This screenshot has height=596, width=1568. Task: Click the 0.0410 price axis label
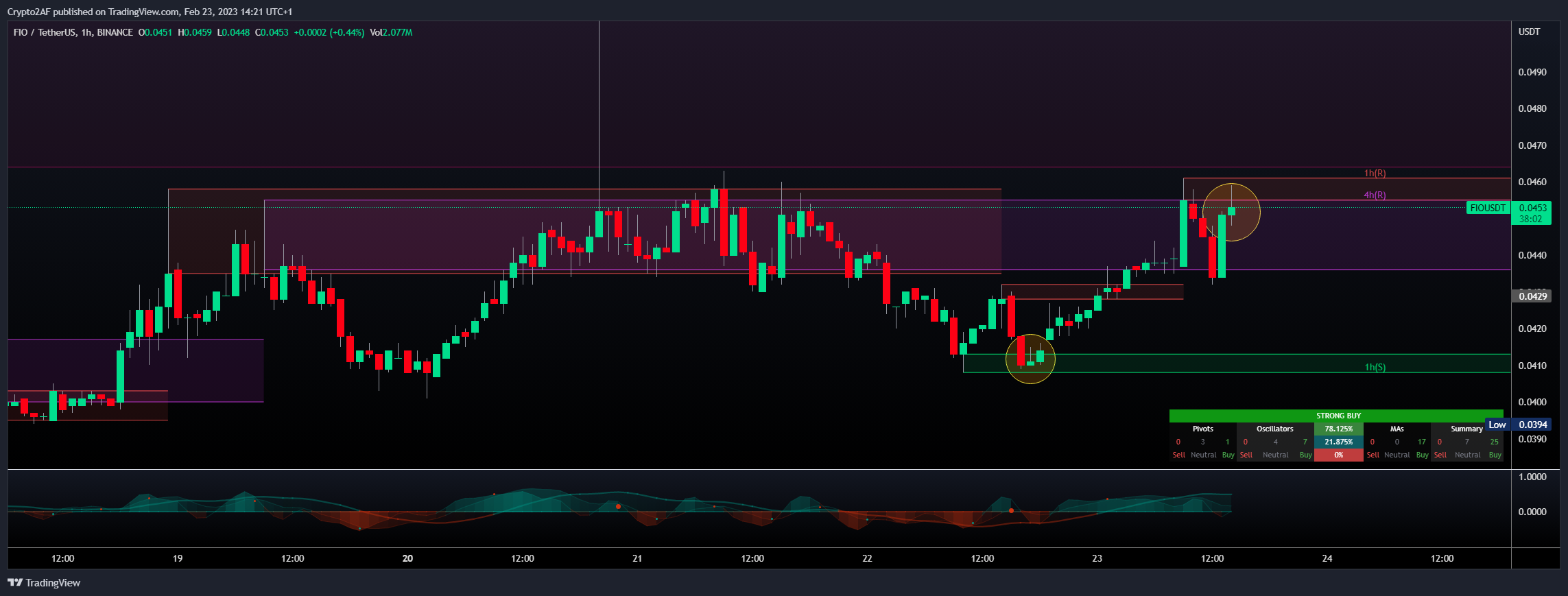[x=1532, y=366]
